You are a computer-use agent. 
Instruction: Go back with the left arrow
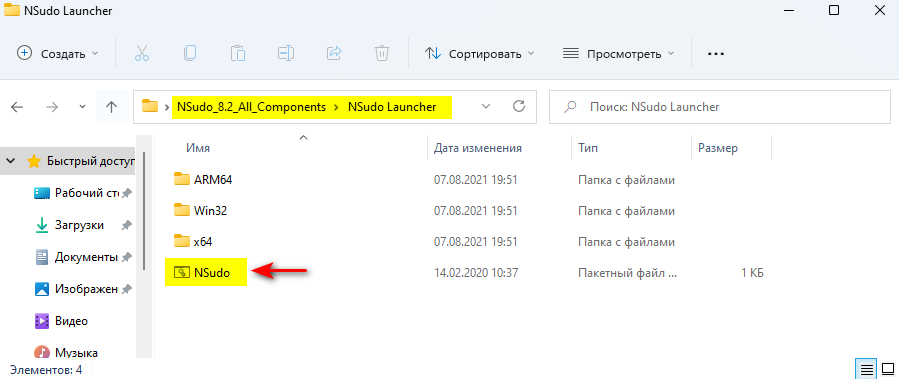(17, 107)
